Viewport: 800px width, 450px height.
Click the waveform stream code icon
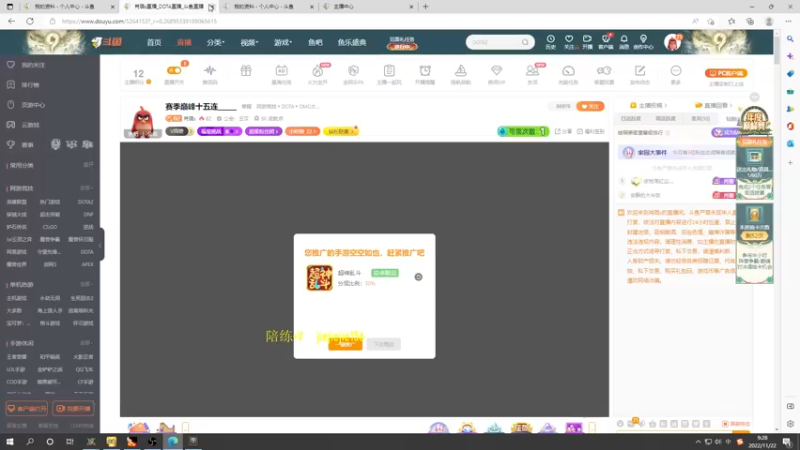[210, 70]
